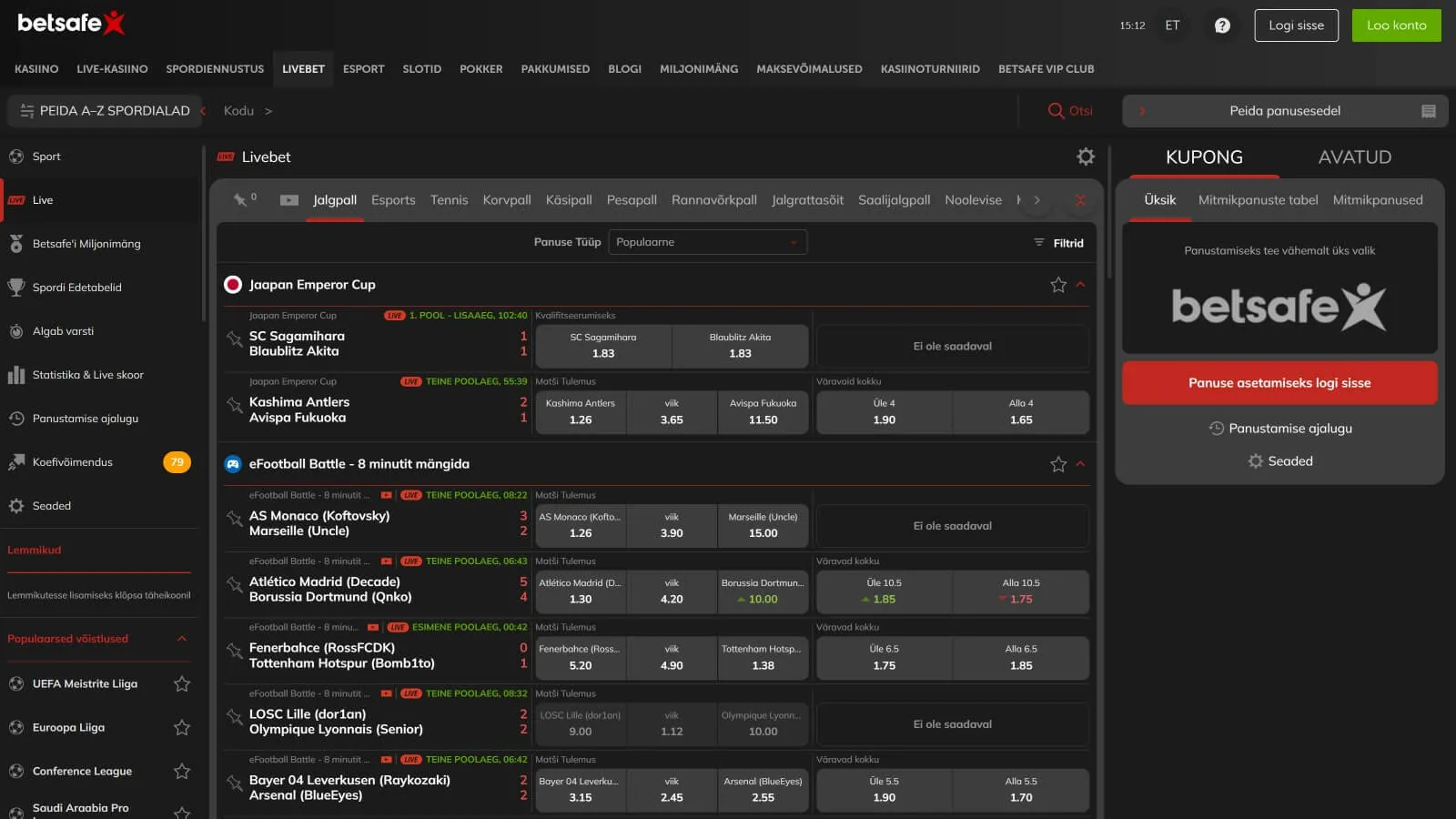Image resolution: width=1456 pixels, height=819 pixels.
Task: Click Panuse asetamiseks logi sisse
Action: [x=1279, y=383]
